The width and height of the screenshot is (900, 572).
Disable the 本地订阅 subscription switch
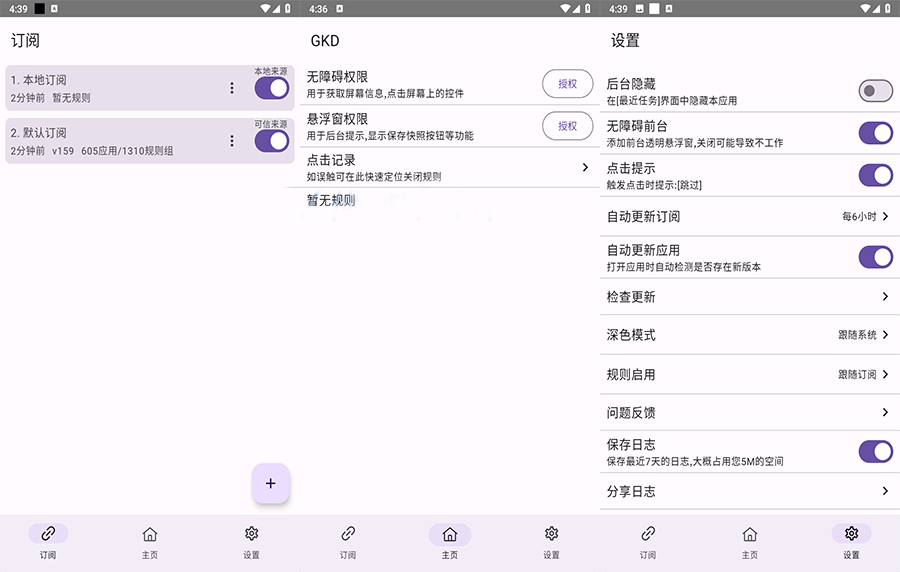coord(272,88)
